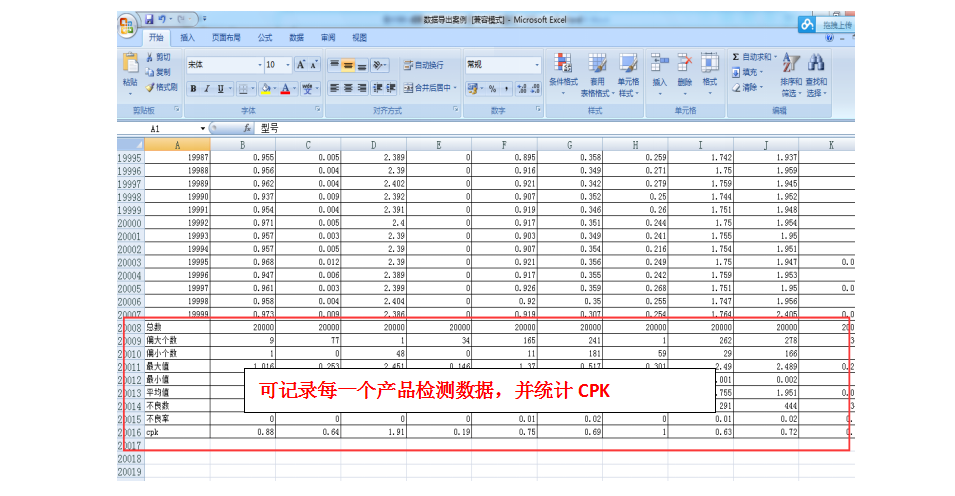Expand the number format dropdown (常规)

coord(537,64)
